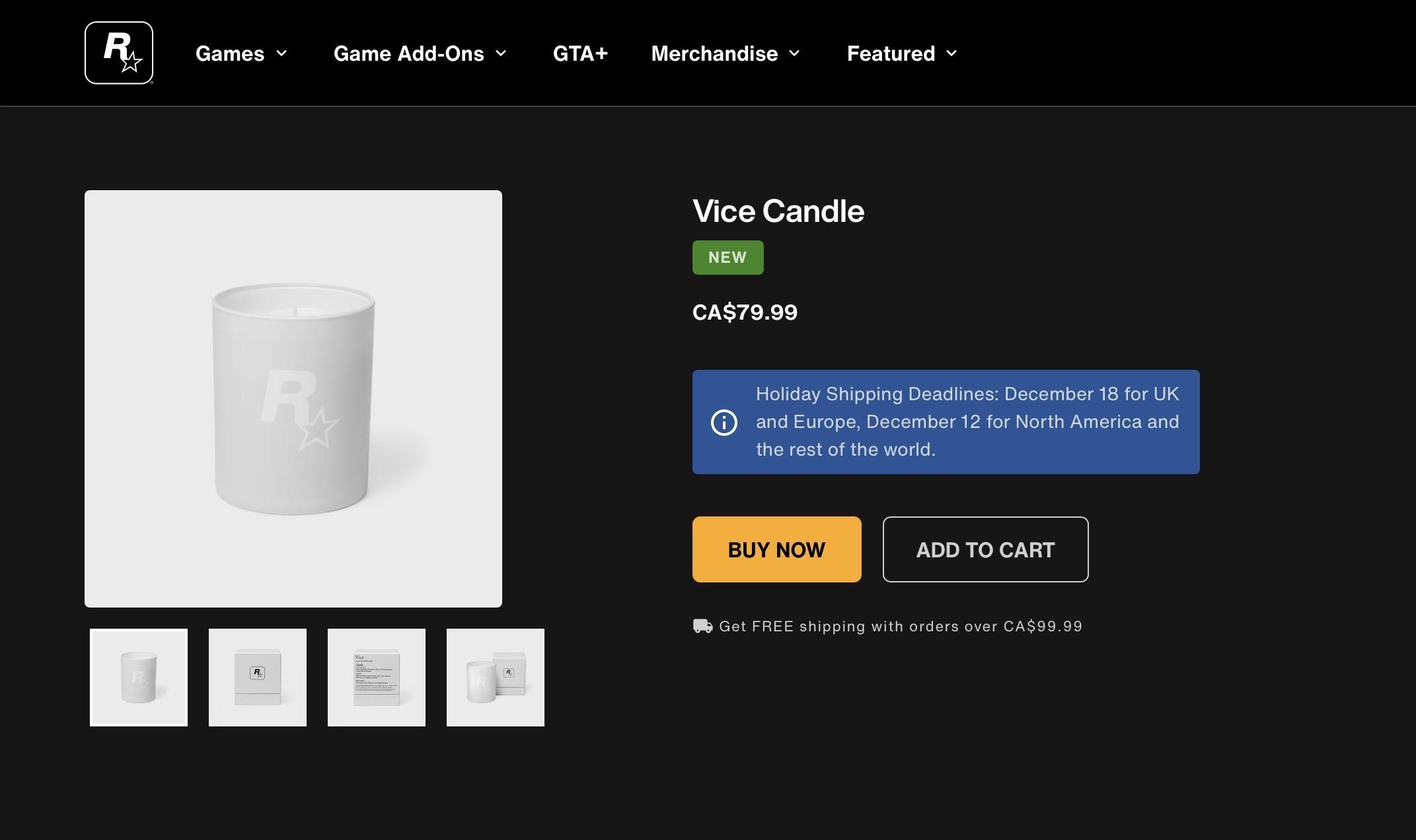The image size is (1416, 840).
Task: Click the info icon in shipping banner
Action: point(724,423)
